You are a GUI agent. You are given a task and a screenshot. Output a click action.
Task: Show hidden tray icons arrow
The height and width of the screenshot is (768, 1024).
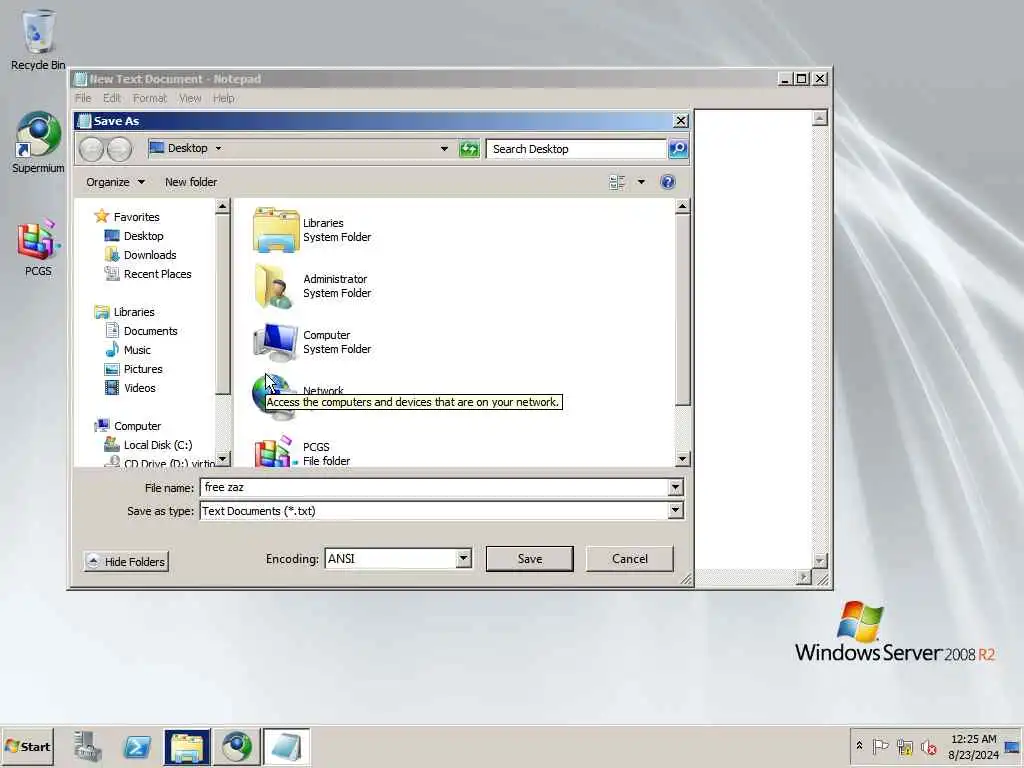[x=859, y=746]
